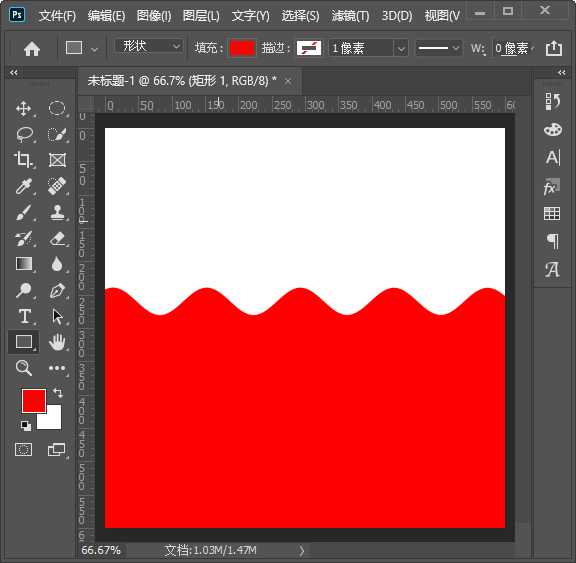
Task: Reset default foreground and background colors
Action: click(26, 426)
